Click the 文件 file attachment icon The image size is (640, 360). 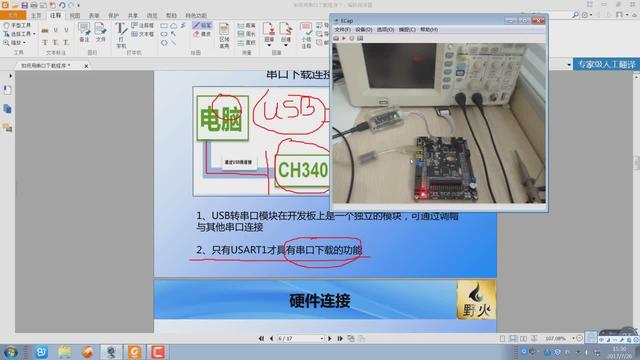[100, 32]
